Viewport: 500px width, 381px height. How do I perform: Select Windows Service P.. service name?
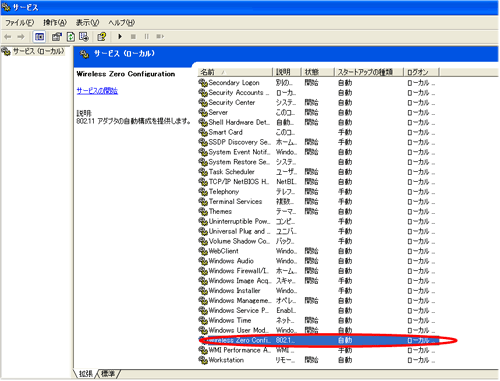click(x=239, y=311)
